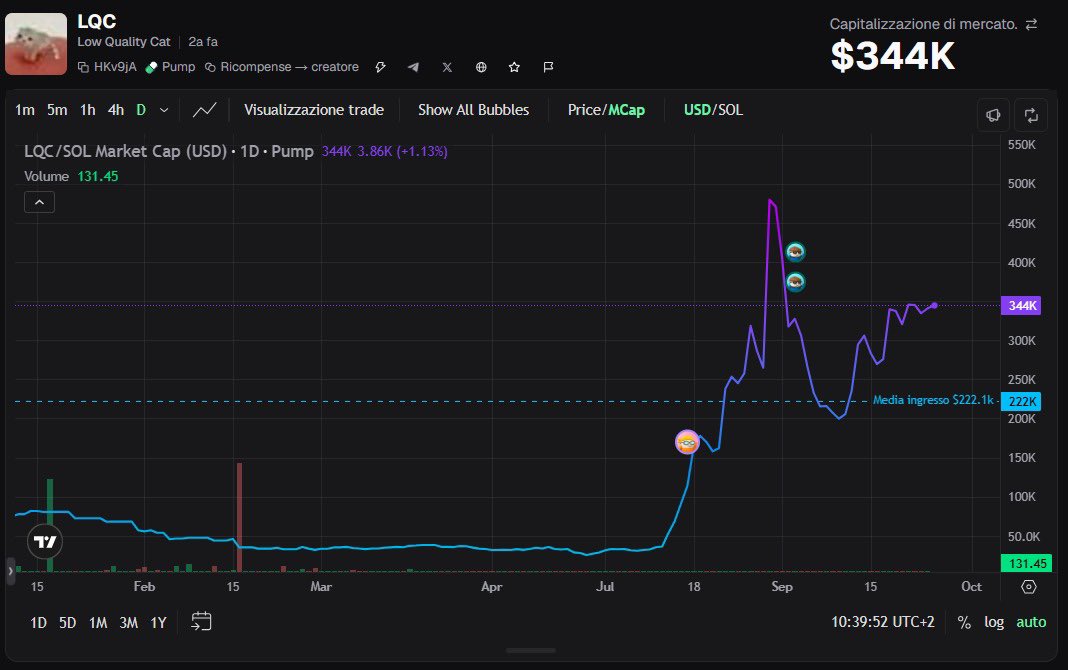Click the $344K market cap value
Screen dimensions: 1068x670
pos(893,56)
